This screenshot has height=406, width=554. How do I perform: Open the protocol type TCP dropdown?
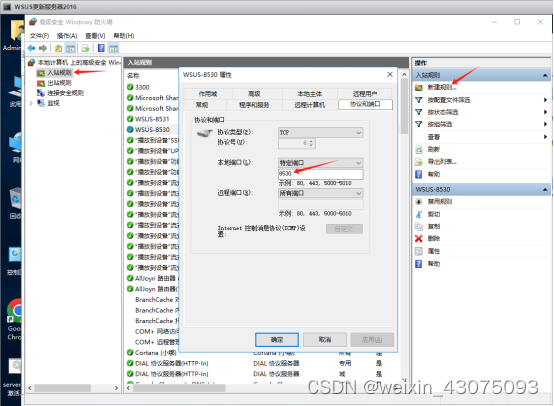tap(320, 133)
